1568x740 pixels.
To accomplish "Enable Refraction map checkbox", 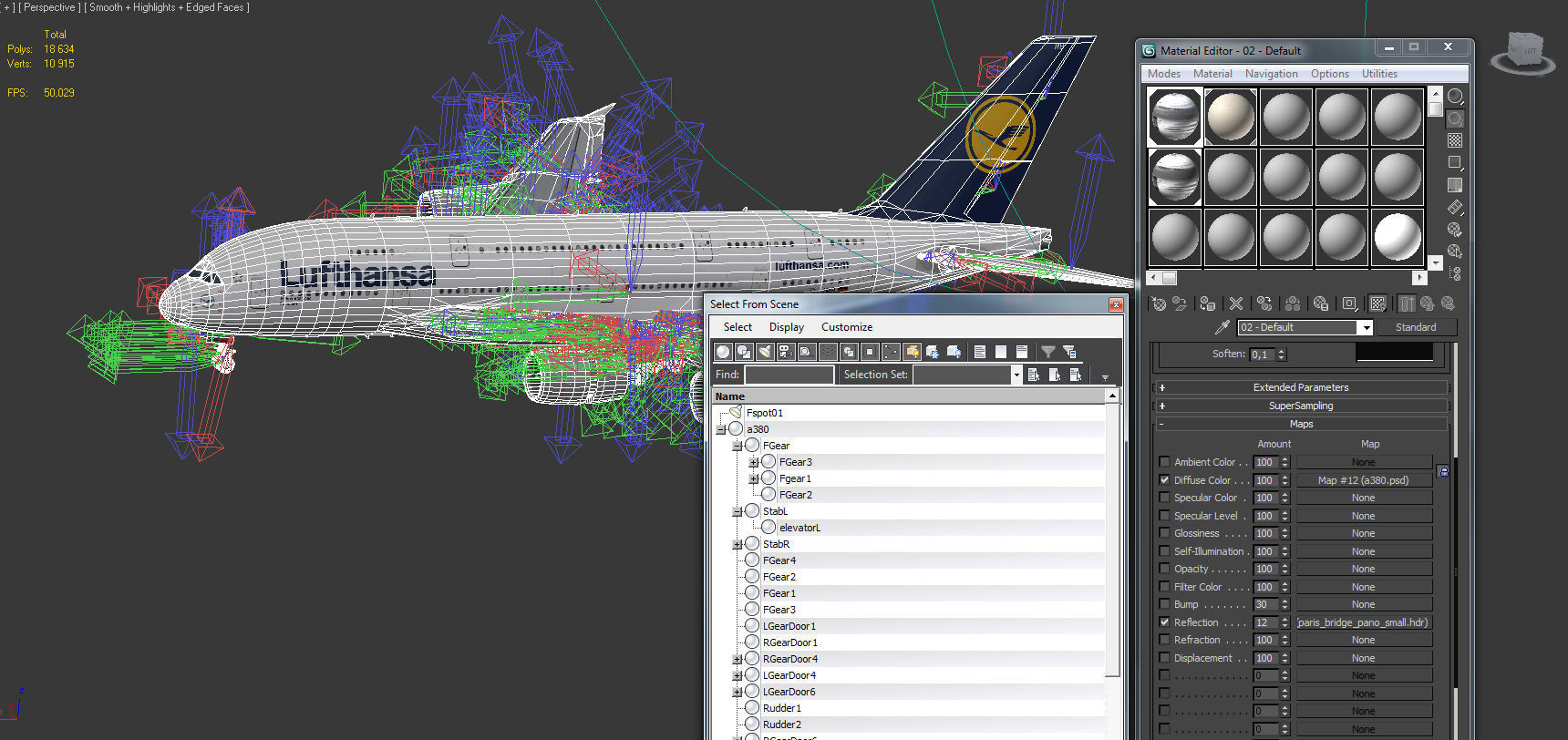I will pyautogui.click(x=1164, y=640).
